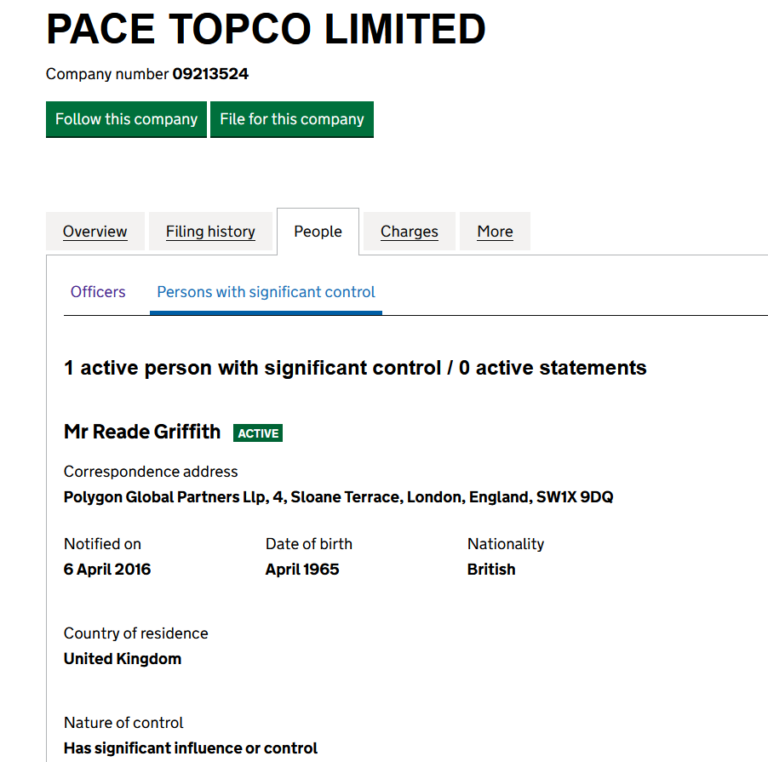
Task: Select Persons with significant control sub-tab
Action: point(266,292)
